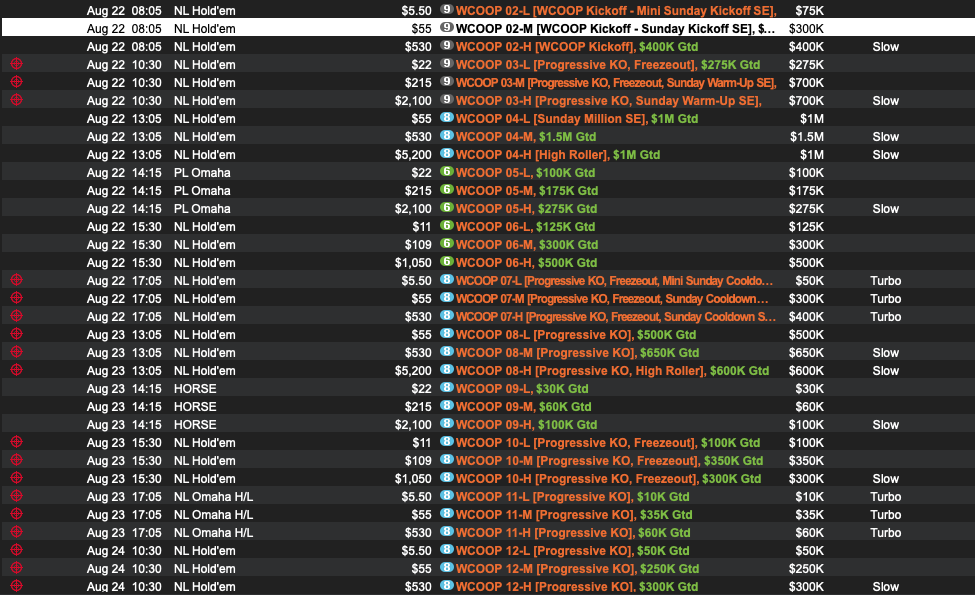Image resolution: width=975 pixels, height=595 pixels.
Task: Select WCOOP 04-H High Roller $1M Gtd
Action: (x=558, y=155)
